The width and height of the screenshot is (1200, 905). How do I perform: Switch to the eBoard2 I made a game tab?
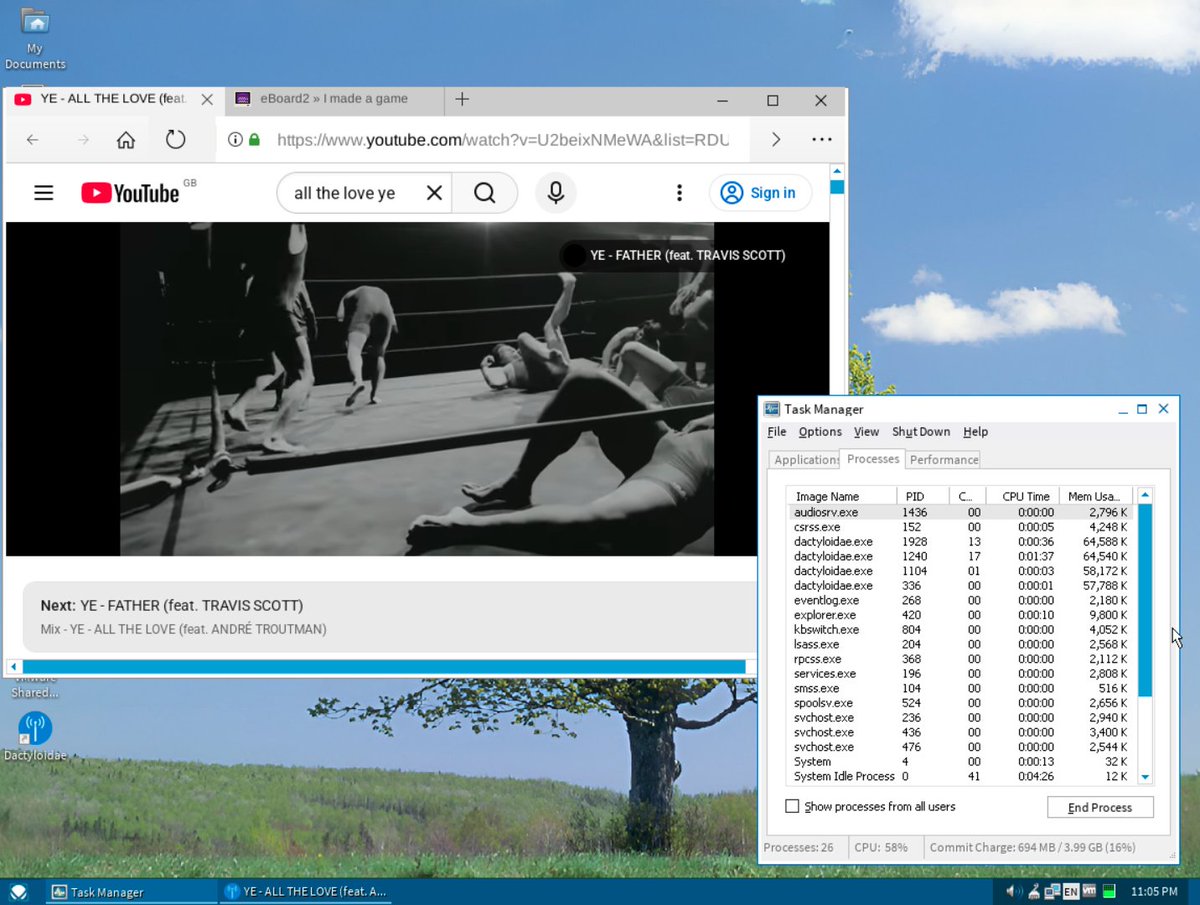(x=334, y=99)
